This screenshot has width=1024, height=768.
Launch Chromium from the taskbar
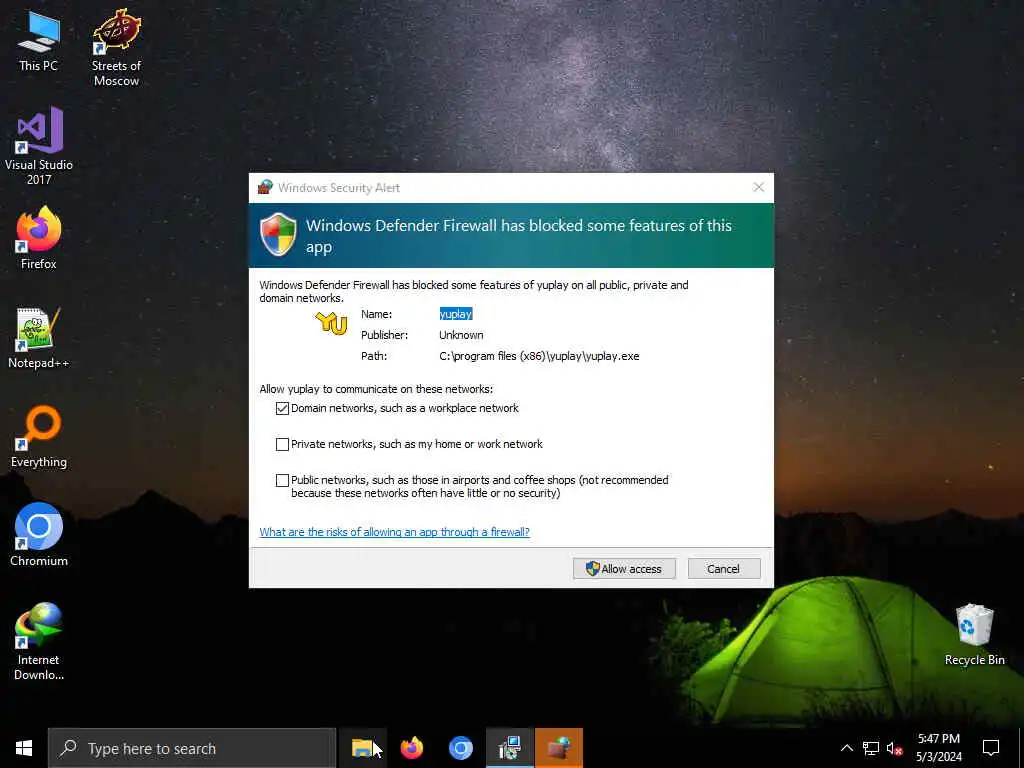pos(460,748)
